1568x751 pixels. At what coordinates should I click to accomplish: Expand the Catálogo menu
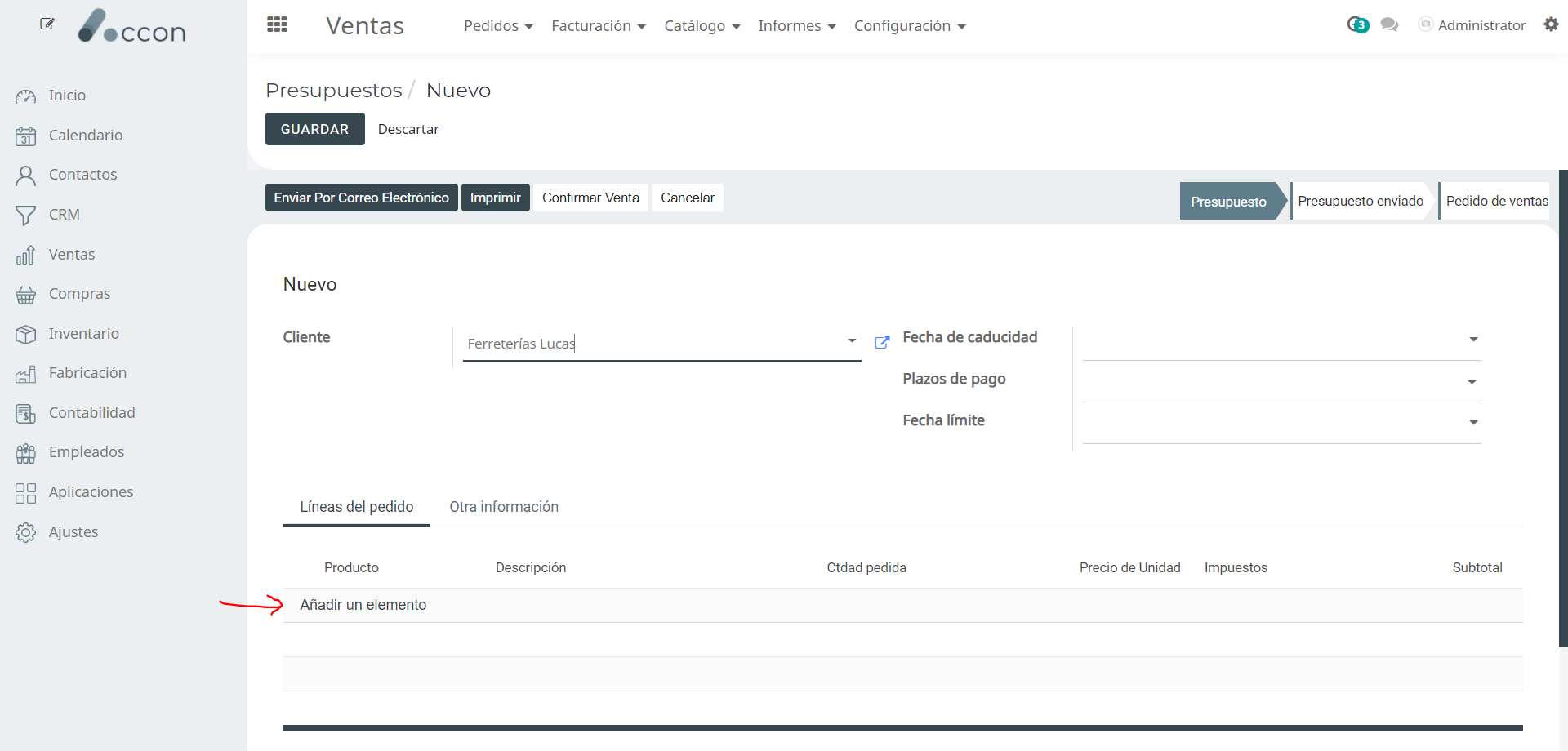point(702,26)
